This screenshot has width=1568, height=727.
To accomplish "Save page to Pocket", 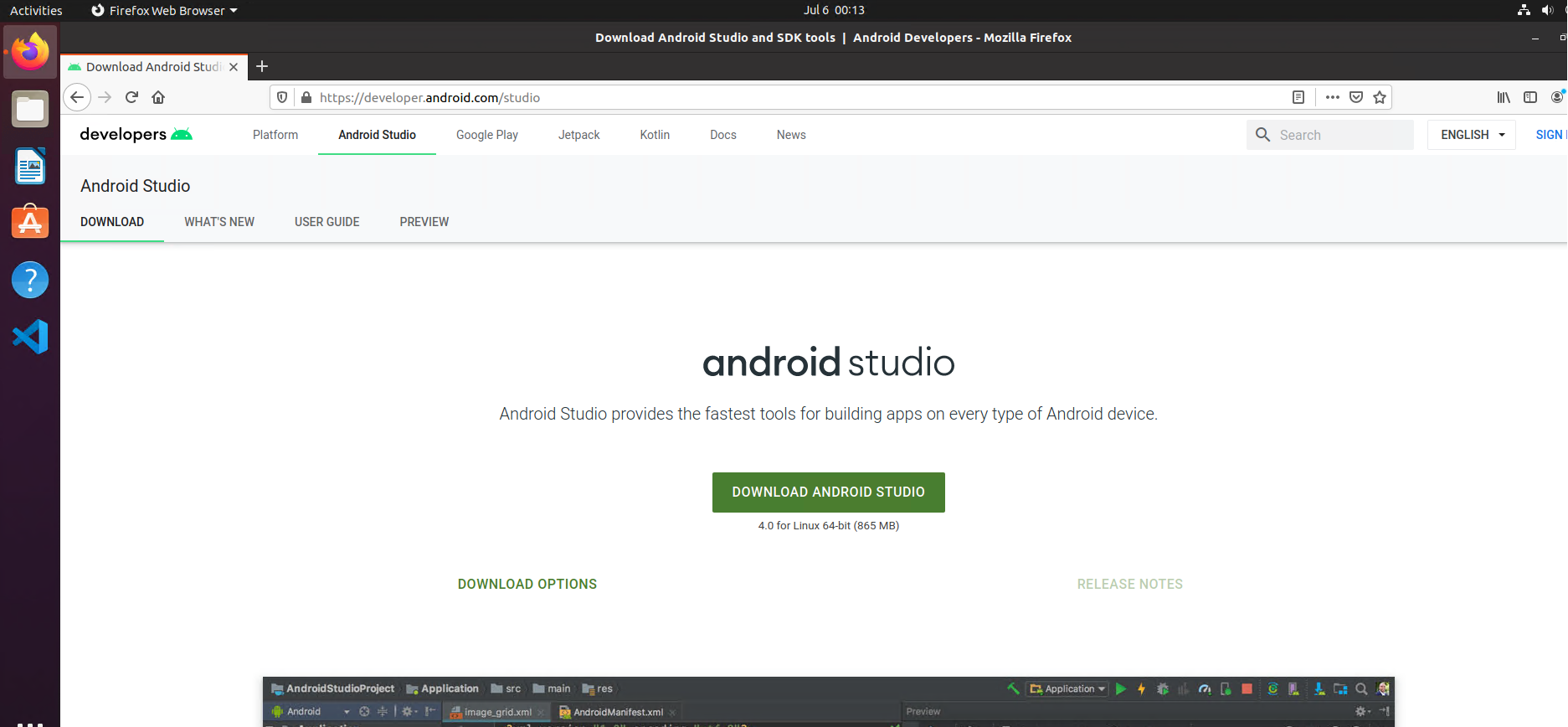I will click(1356, 97).
